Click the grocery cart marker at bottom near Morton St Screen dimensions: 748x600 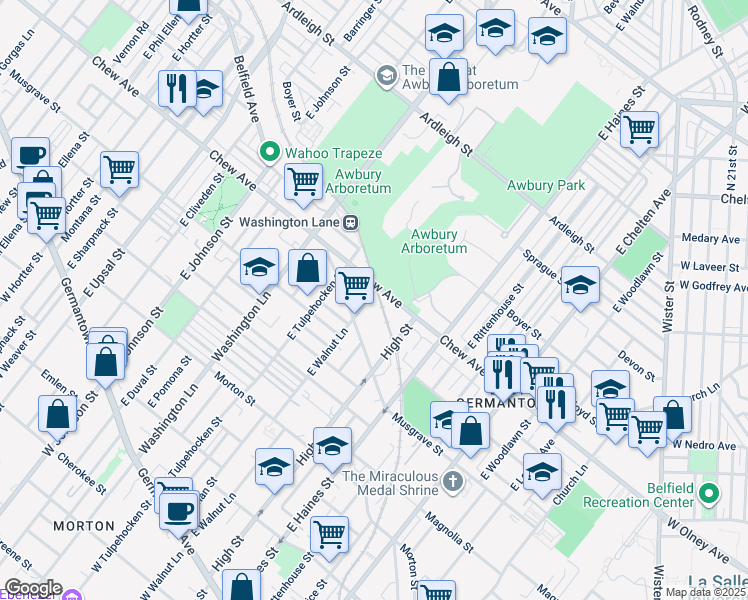(x=436, y=591)
